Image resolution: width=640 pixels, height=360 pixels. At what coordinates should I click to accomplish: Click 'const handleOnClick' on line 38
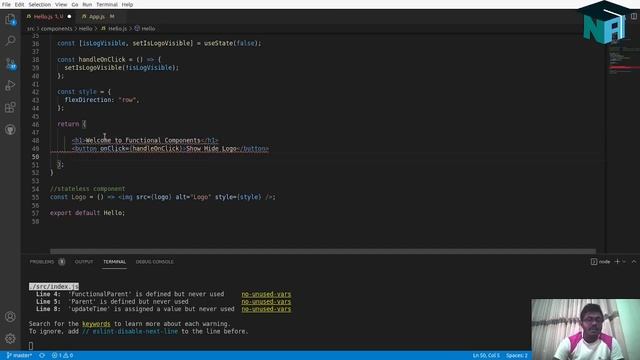click(x=91, y=60)
